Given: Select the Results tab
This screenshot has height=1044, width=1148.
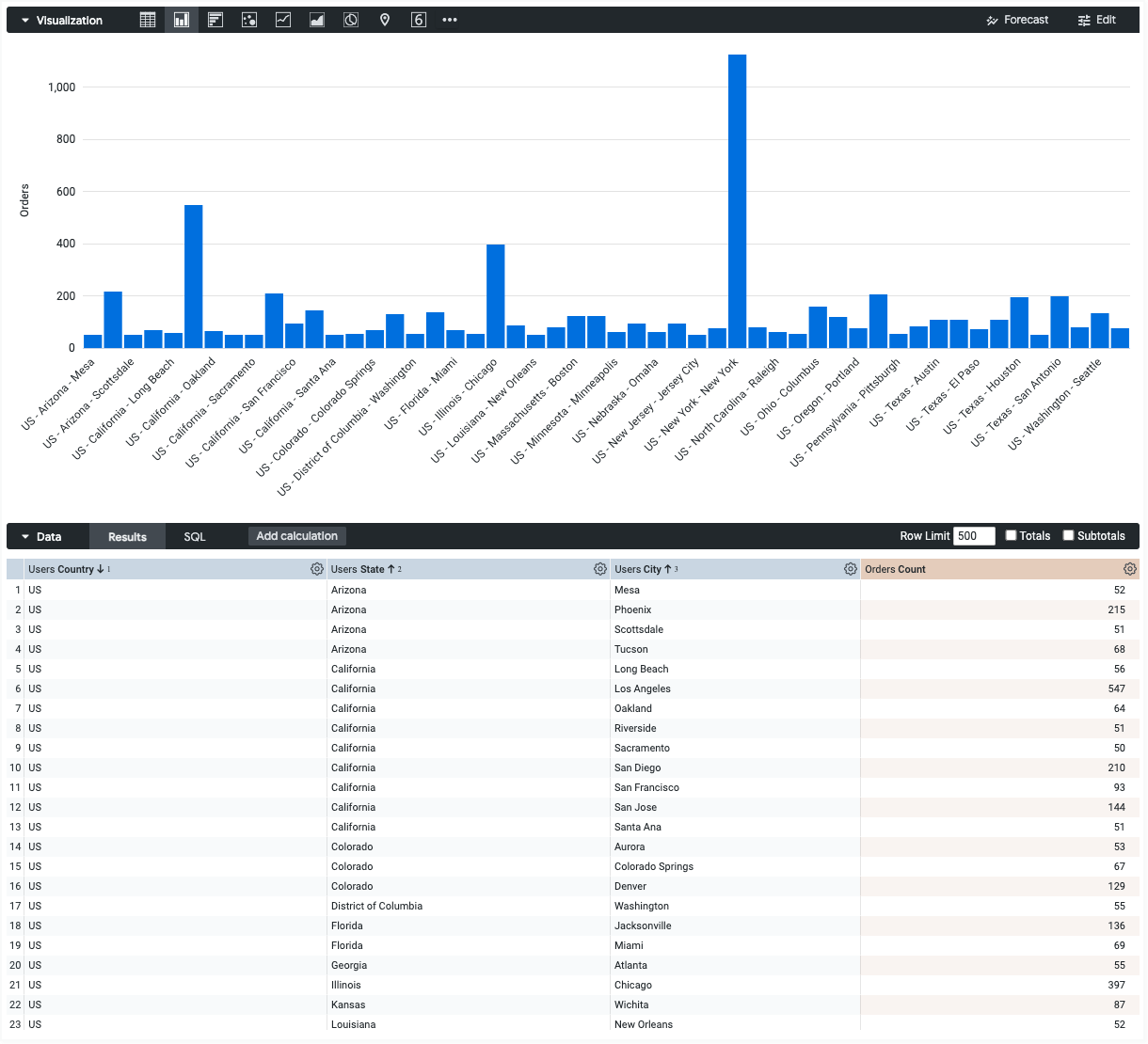Looking at the screenshot, I should coord(127,535).
